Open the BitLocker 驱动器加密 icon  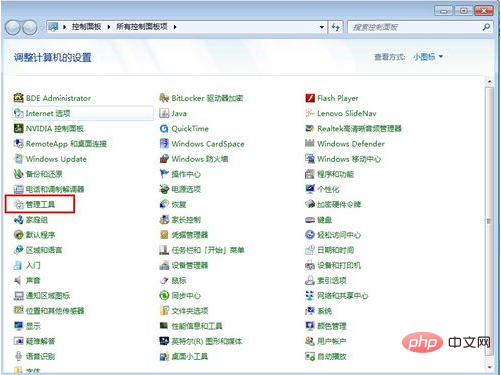click(x=164, y=98)
